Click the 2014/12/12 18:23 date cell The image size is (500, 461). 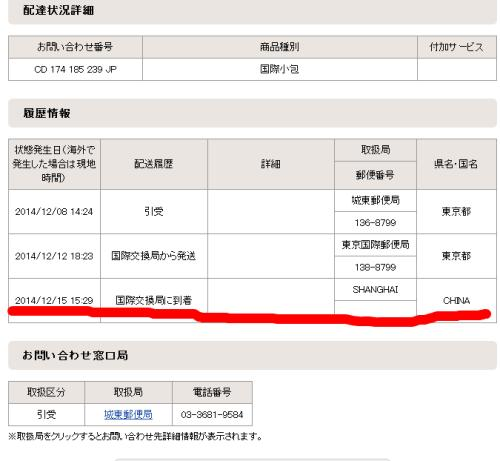[54, 256]
